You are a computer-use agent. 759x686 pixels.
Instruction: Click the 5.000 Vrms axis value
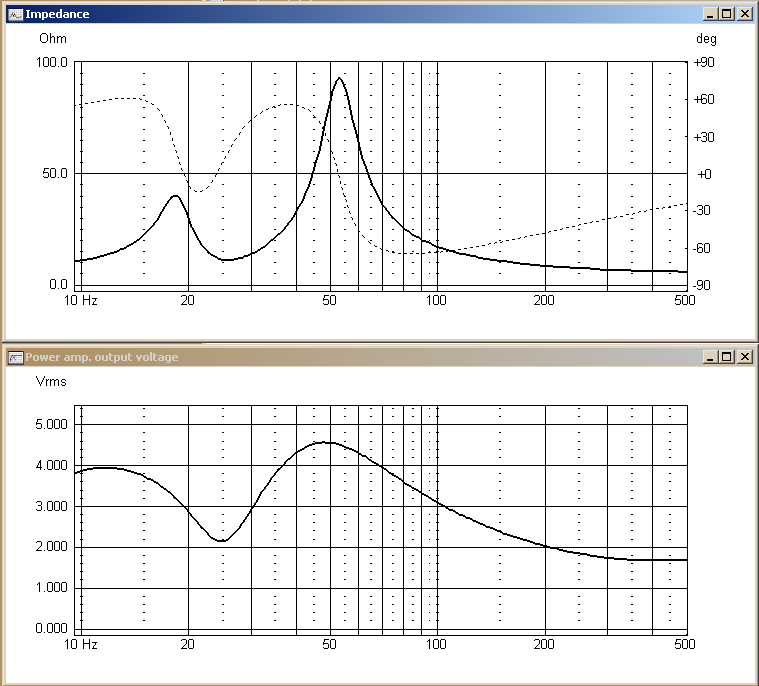click(x=51, y=424)
